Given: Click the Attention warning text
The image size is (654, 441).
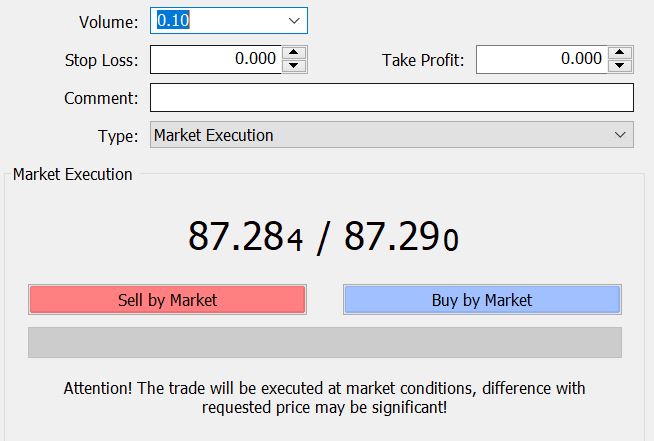Looking at the screenshot, I should 324,398.
